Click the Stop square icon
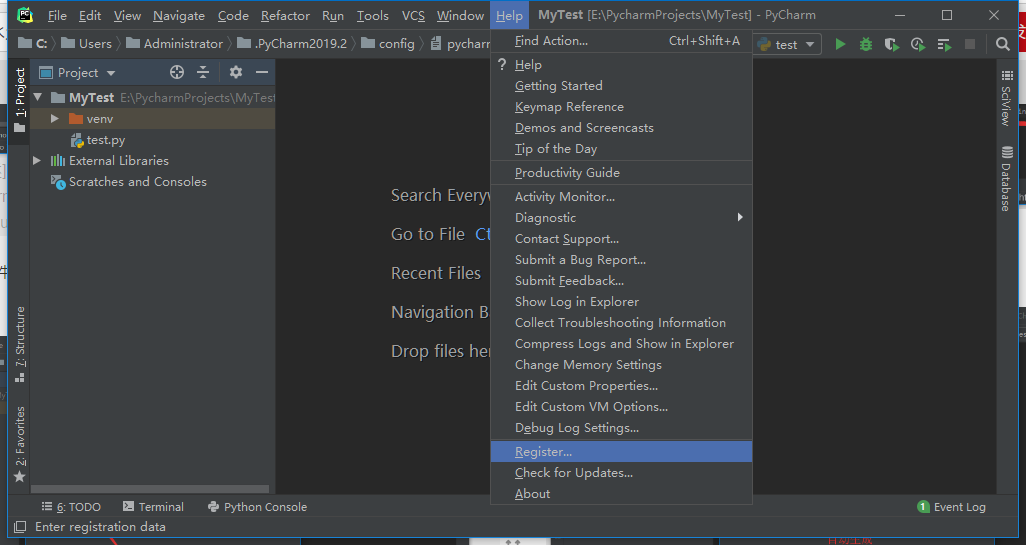Viewport: 1026px width, 545px height. pos(970,44)
